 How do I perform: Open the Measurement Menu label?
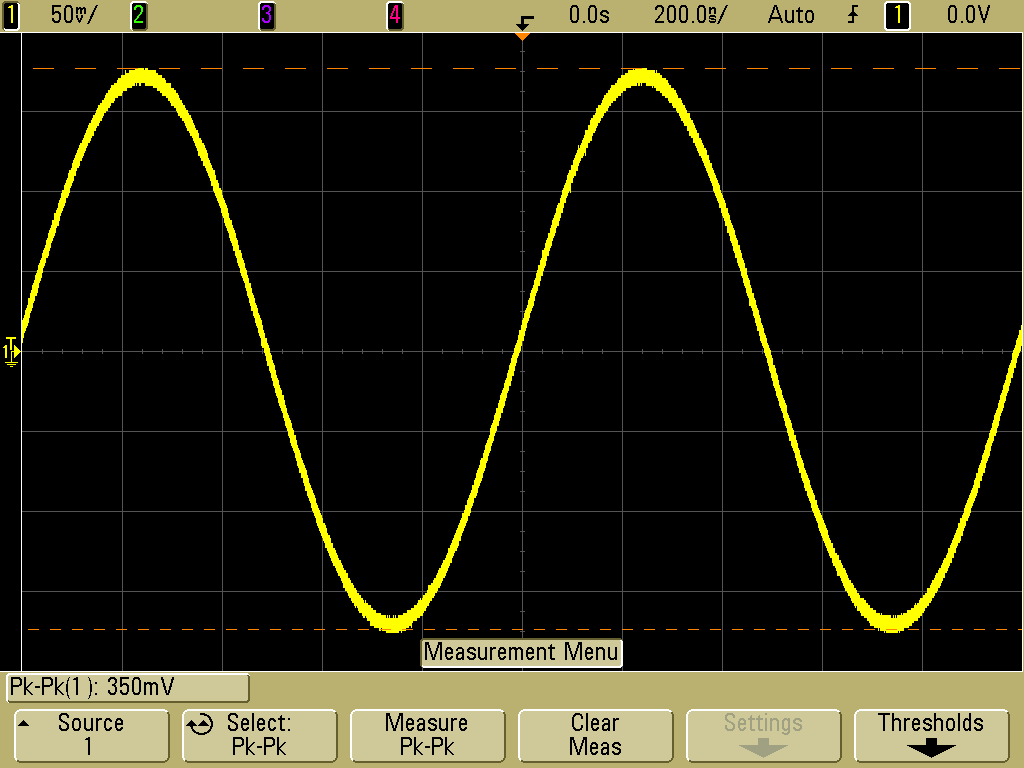[x=522, y=652]
